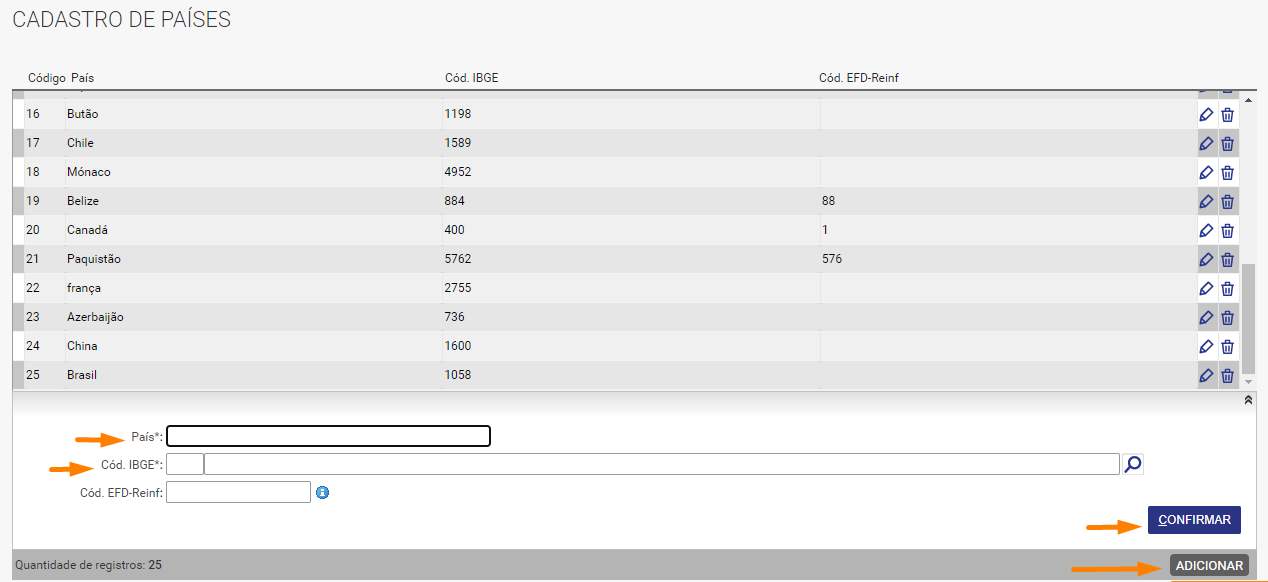Click IBGE code 2755
The image size is (1268, 582).
coord(458,288)
